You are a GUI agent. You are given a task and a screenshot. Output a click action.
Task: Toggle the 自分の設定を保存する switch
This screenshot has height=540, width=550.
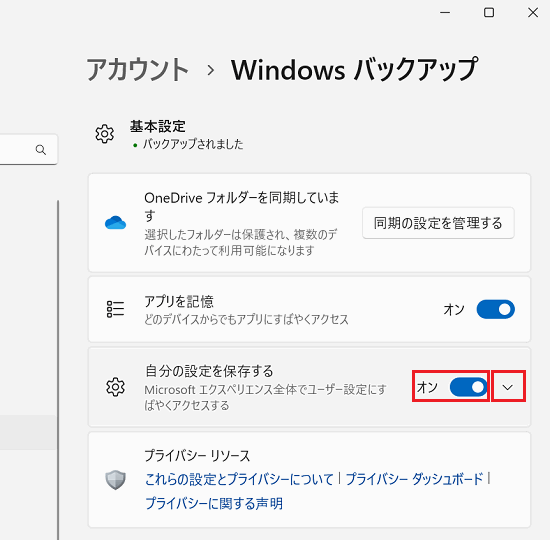click(469, 387)
